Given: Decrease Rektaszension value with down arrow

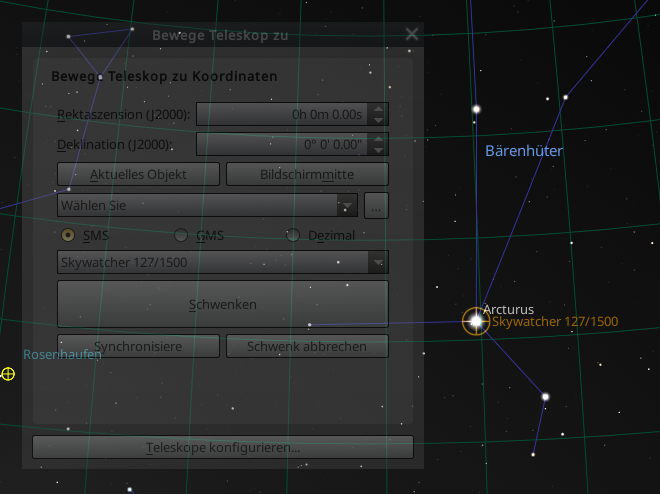Looking at the screenshot, I should click(378, 120).
